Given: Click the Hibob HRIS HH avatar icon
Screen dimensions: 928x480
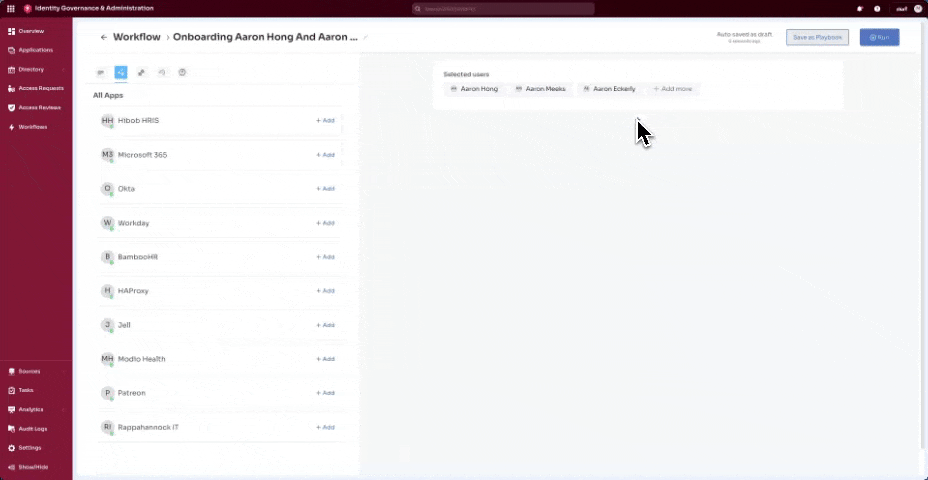Looking at the screenshot, I should 107,121.
